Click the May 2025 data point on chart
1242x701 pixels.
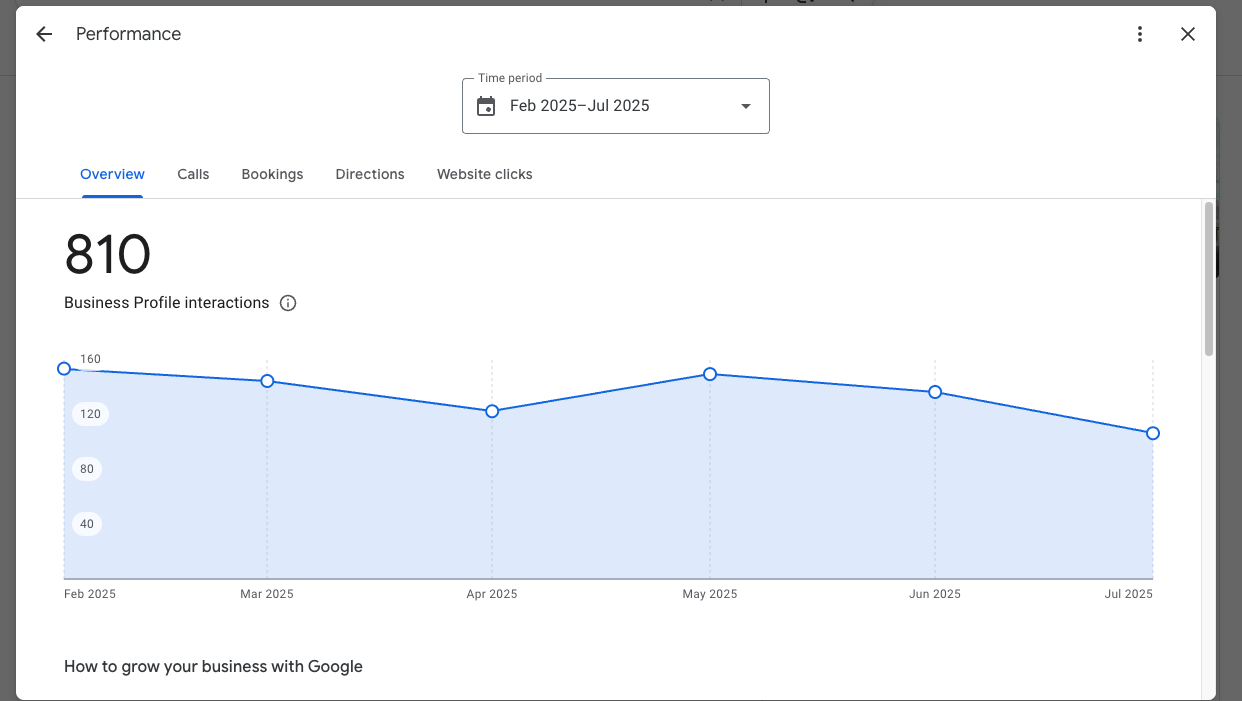pos(710,374)
